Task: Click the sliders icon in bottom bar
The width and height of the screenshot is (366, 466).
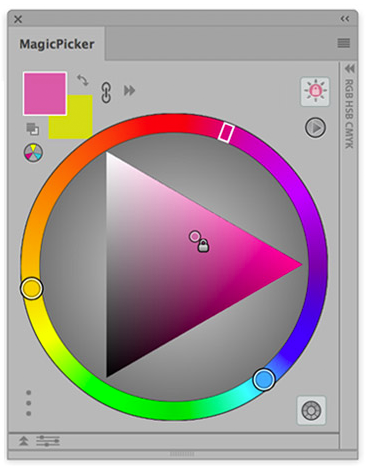Action: [x=48, y=441]
